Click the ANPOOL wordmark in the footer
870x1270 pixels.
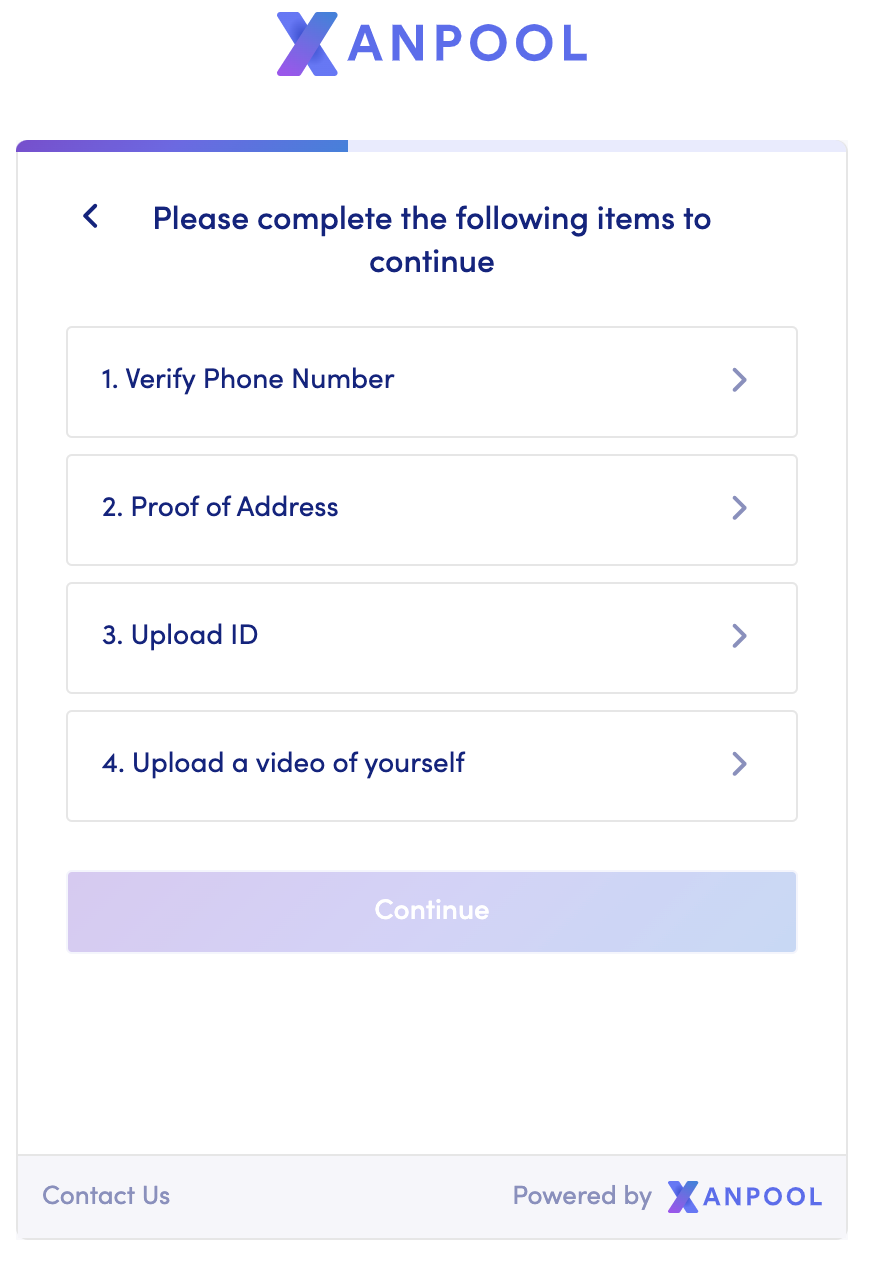762,1196
